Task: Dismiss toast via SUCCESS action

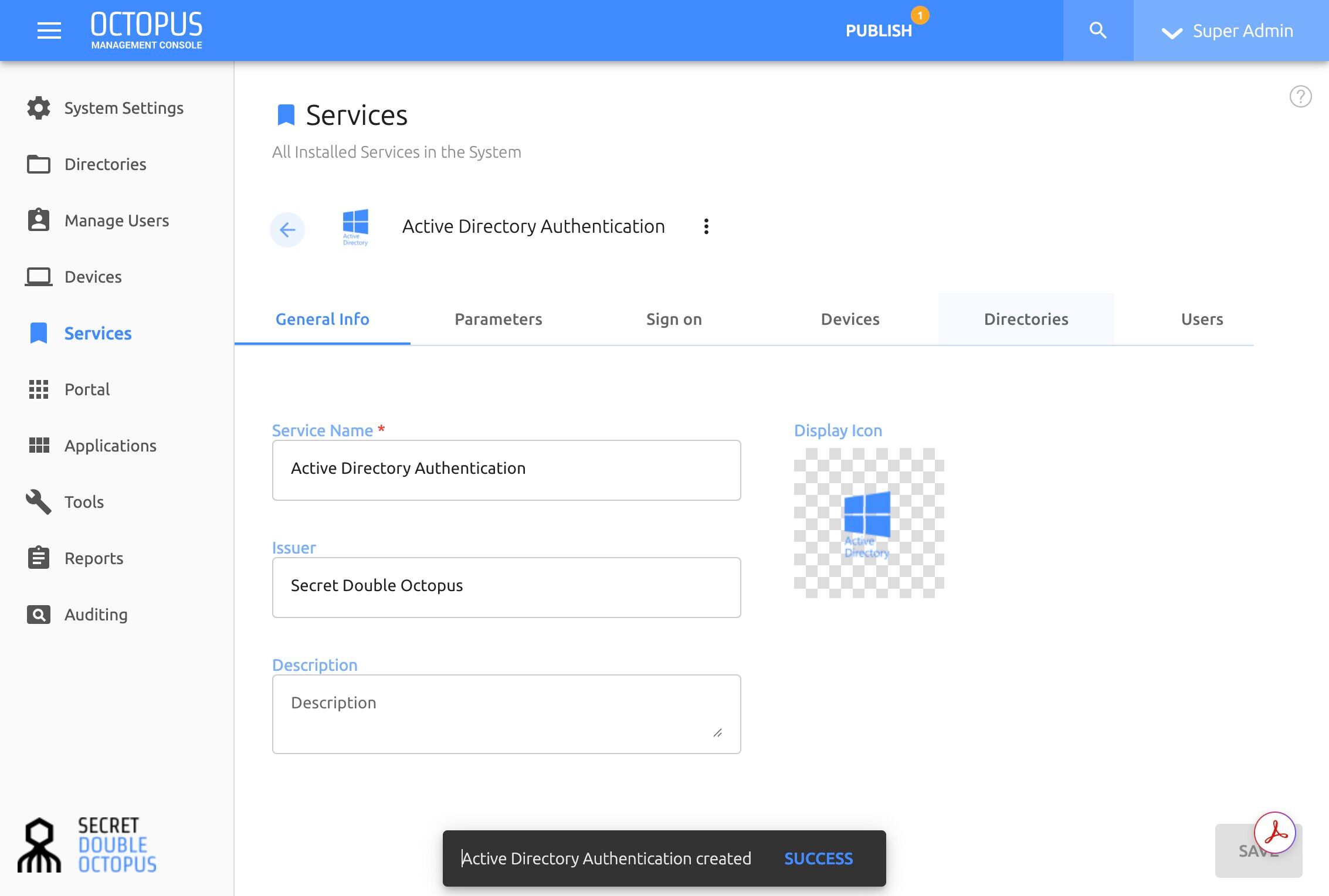Action: coord(819,858)
